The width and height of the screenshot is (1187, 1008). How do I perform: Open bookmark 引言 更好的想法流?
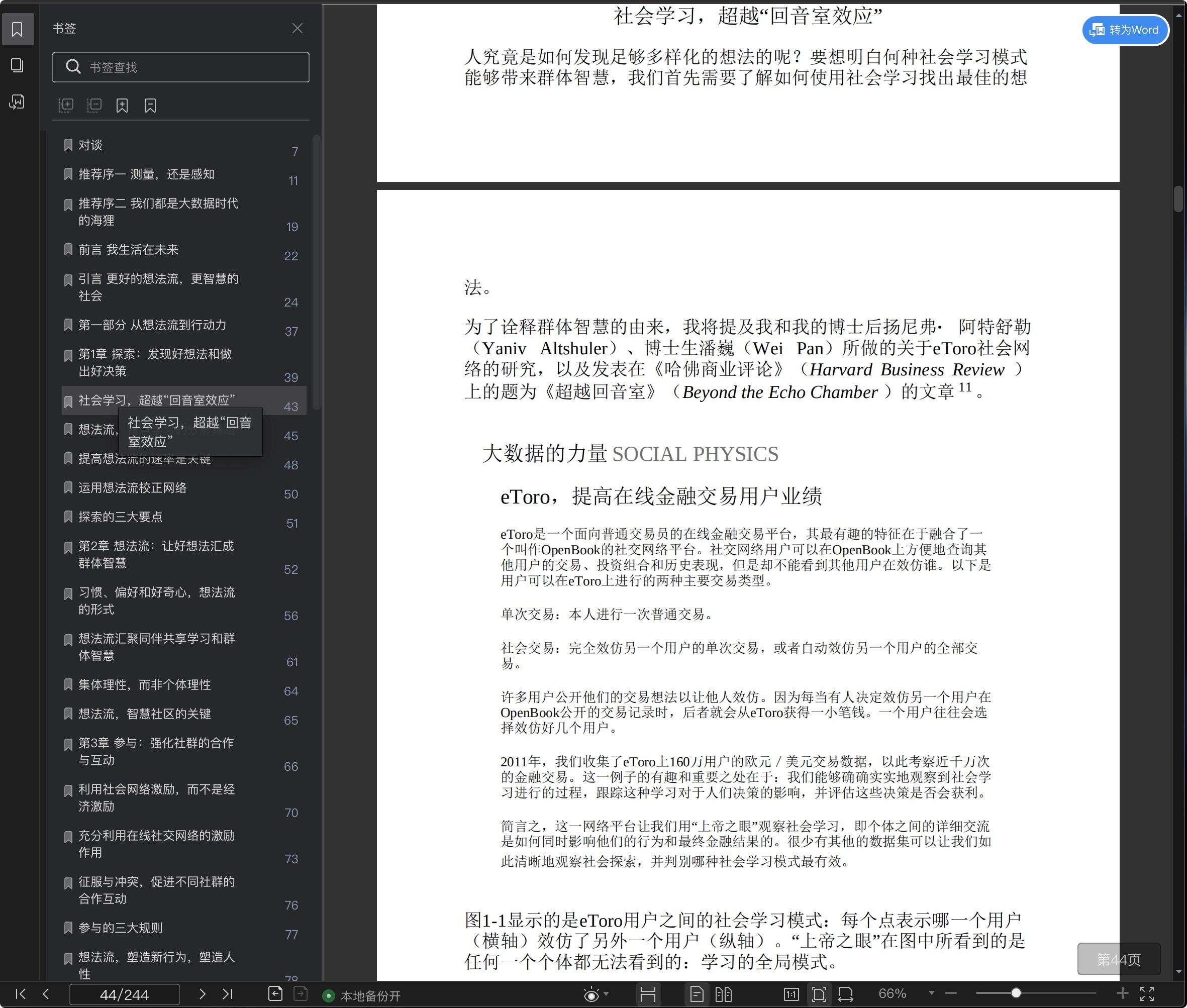coord(184,287)
